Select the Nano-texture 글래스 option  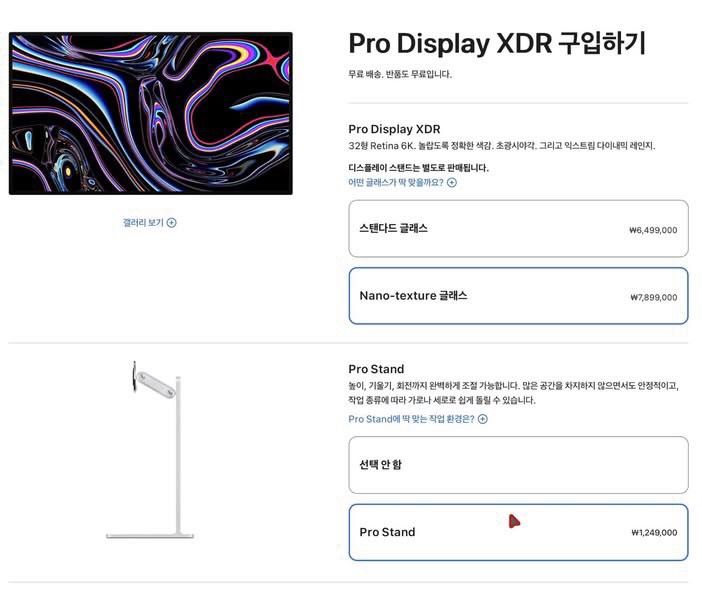point(518,296)
